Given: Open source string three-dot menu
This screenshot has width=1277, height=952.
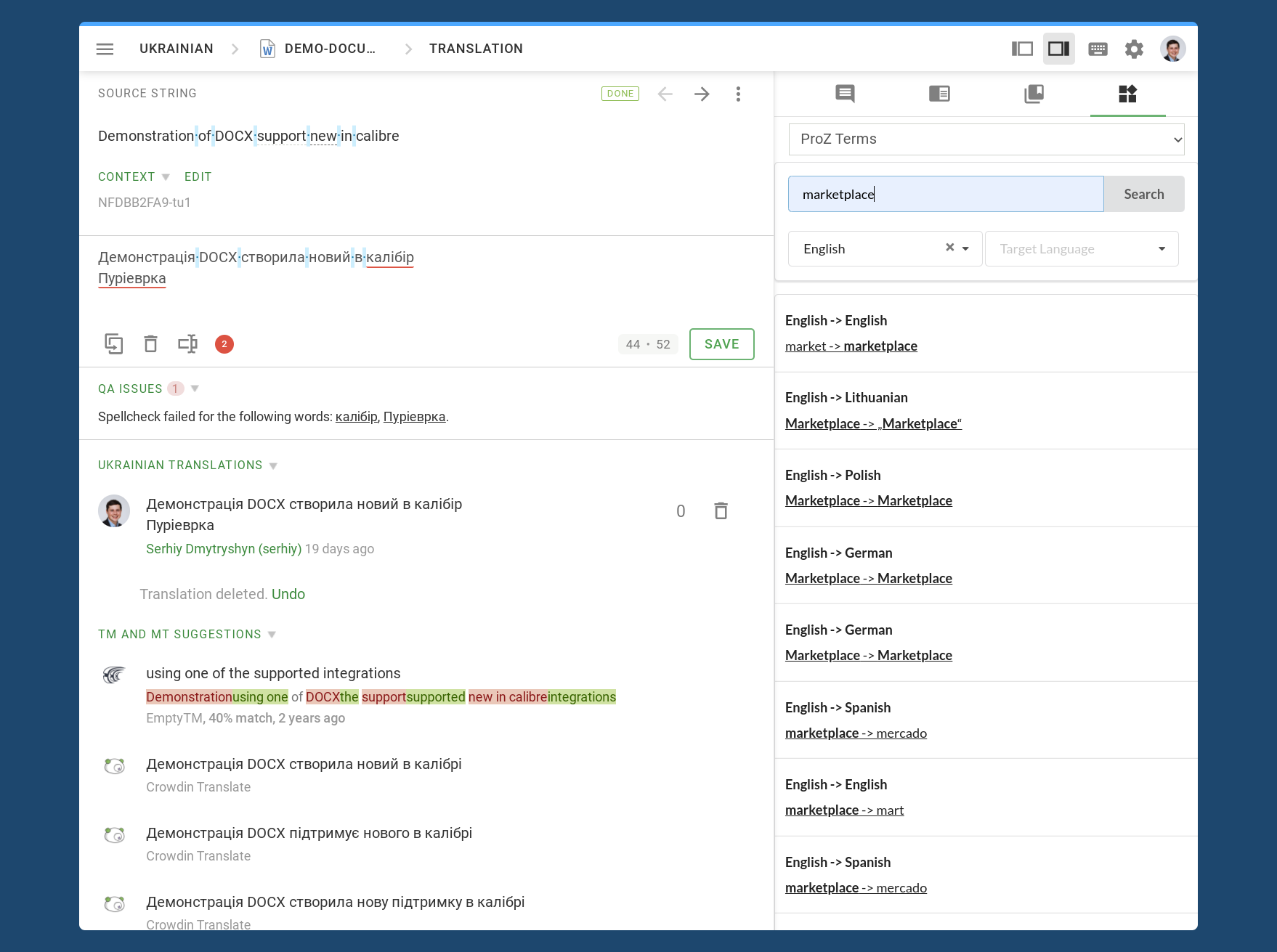Looking at the screenshot, I should point(738,94).
